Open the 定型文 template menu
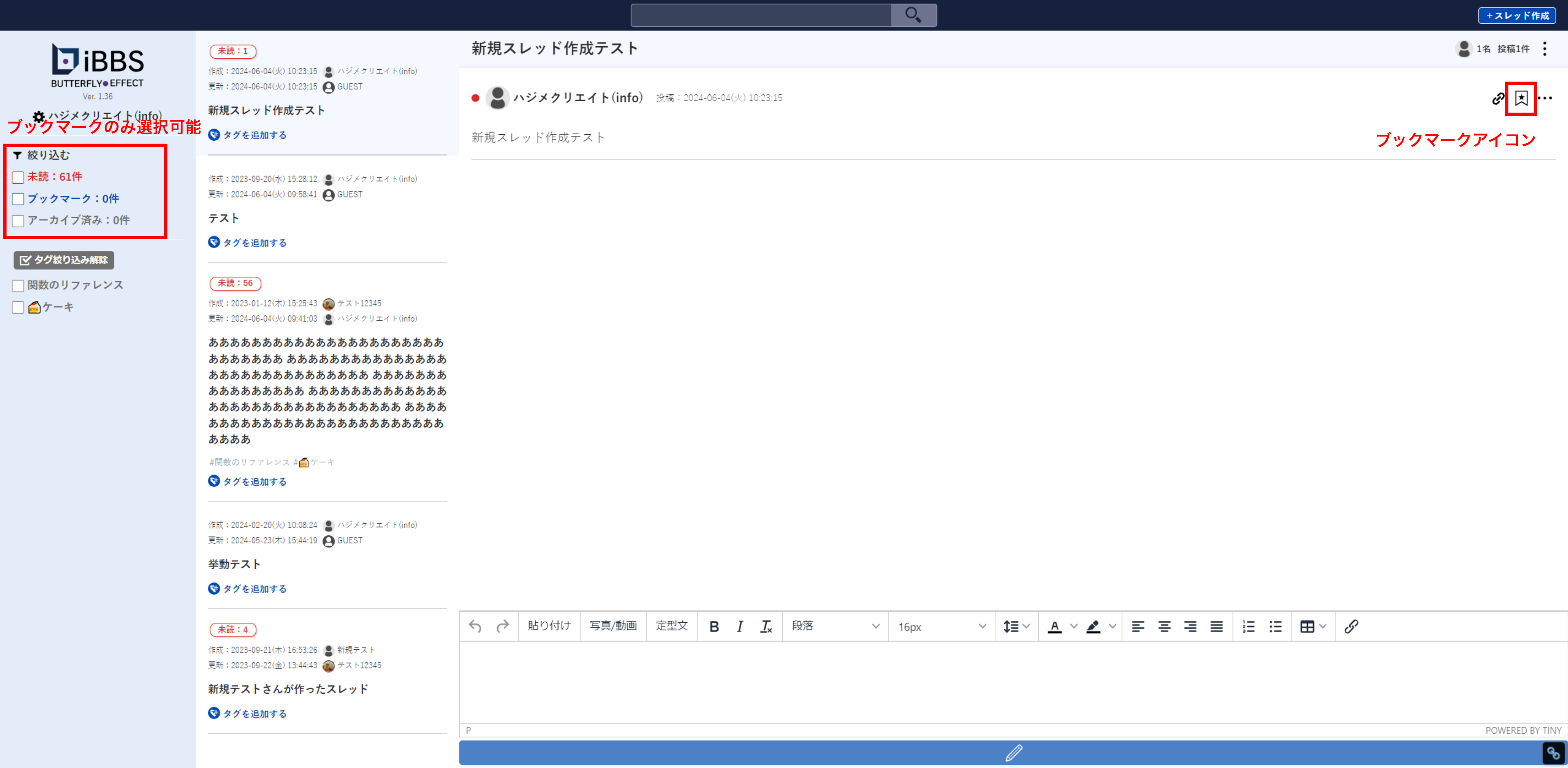Image resolution: width=1568 pixels, height=768 pixels. 671,626
